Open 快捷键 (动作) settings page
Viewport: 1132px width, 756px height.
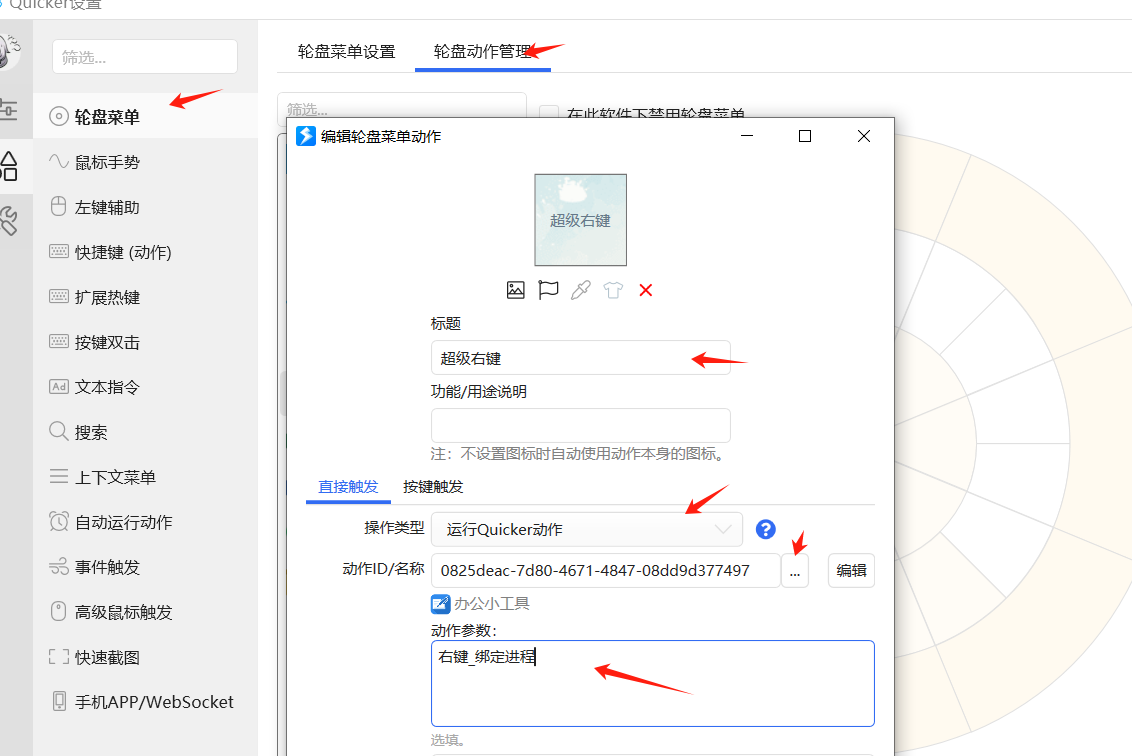pos(145,252)
